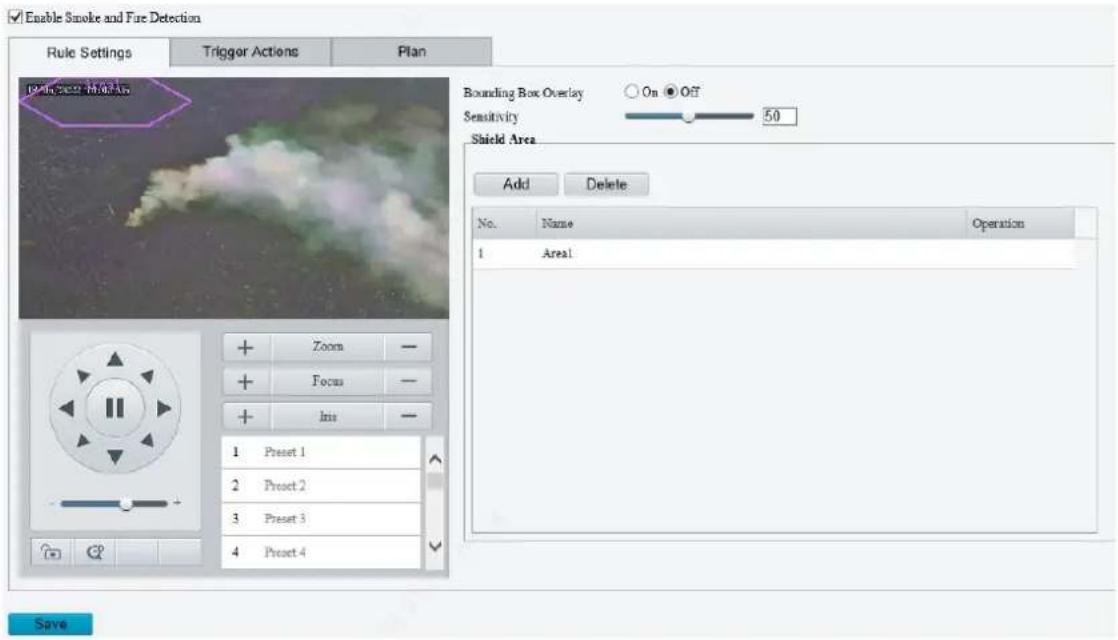Screen dimensions: 1118x640
Task: Move camera up-left with diagonal arrow
Action: pyautogui.click(x=83, y=376)
